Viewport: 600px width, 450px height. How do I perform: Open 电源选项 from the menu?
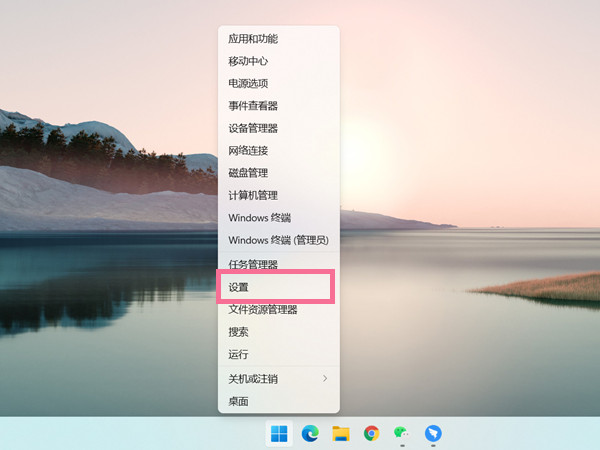[247, 84]
